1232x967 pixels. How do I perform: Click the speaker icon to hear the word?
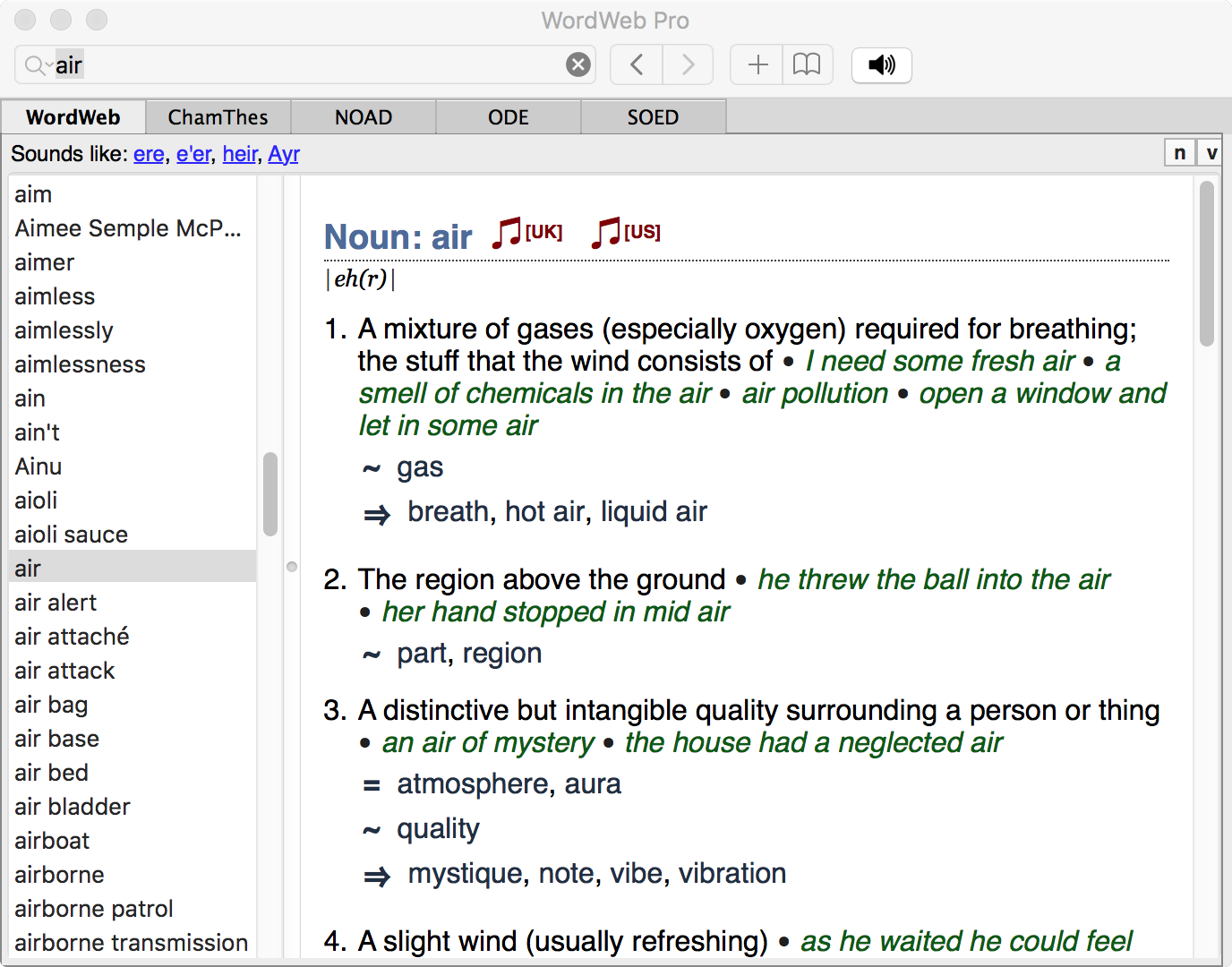pyautogui.click(x=881, y=64)
